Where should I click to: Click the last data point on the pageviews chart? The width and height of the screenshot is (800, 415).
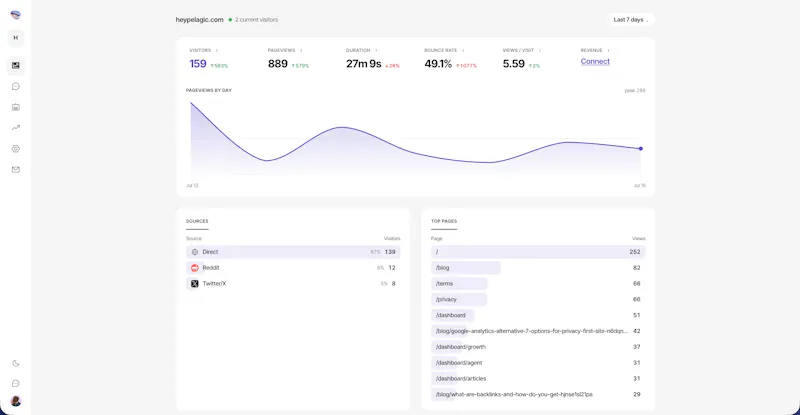tap(641, 149)
